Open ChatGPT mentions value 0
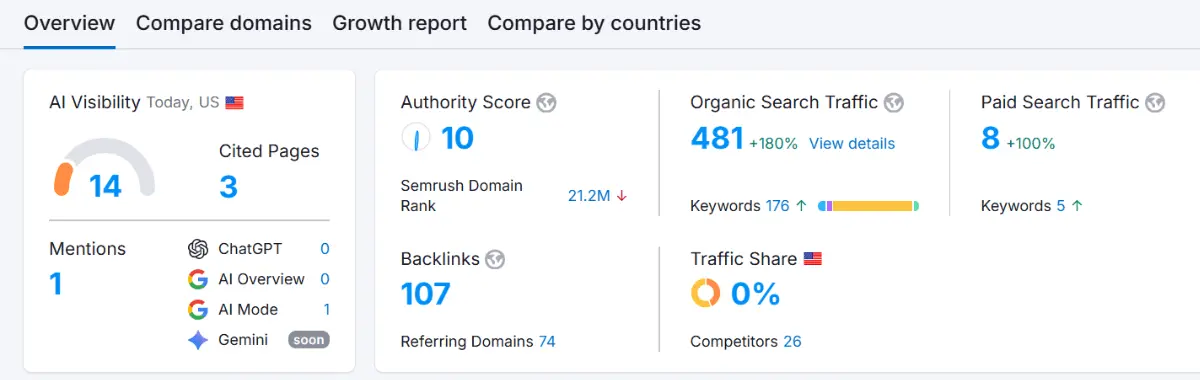The width and height of the screenshot is (1200, 380). [x=325, y=249]
